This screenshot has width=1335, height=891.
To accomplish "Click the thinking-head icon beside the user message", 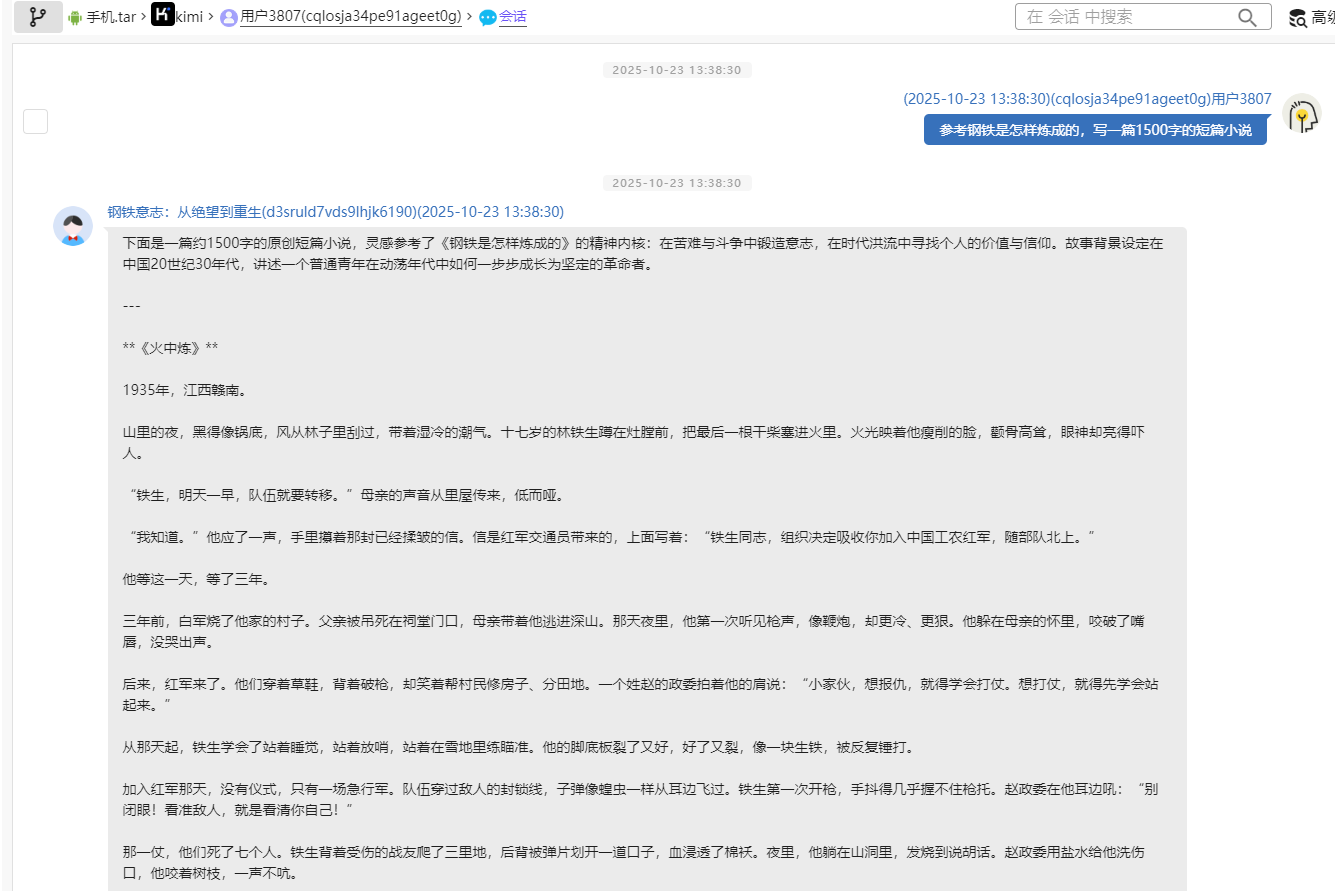I will 1302,113.
